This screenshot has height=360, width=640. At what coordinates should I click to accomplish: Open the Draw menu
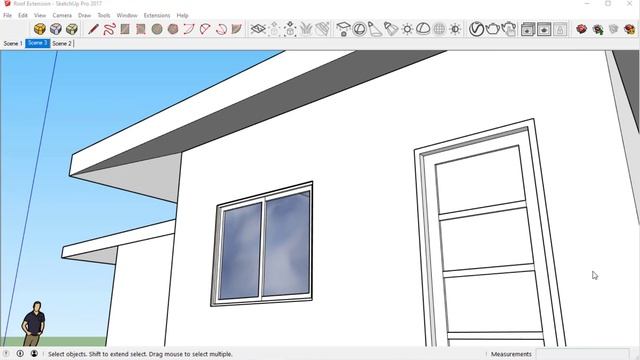click(x=84, y=15)
